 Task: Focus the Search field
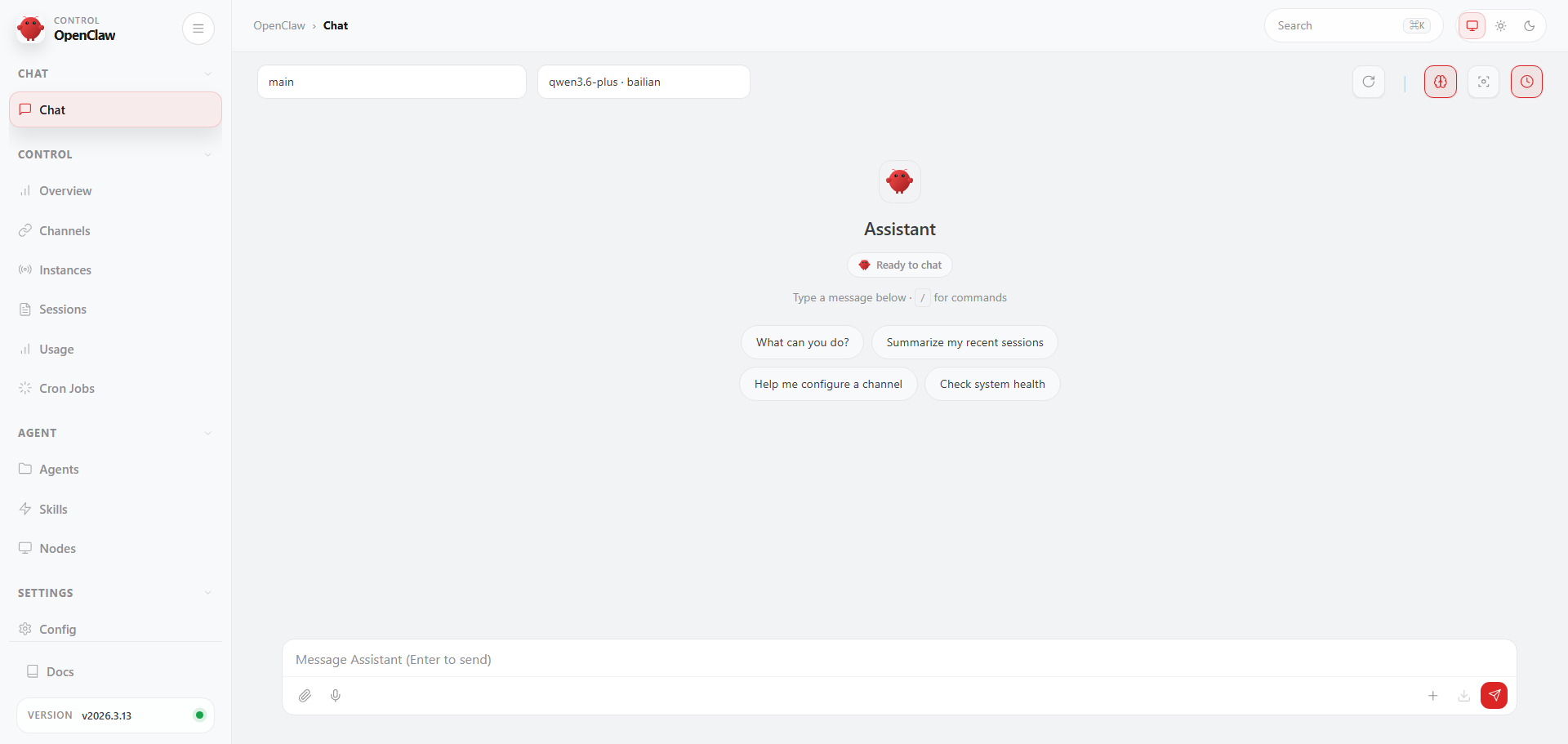1353,26
